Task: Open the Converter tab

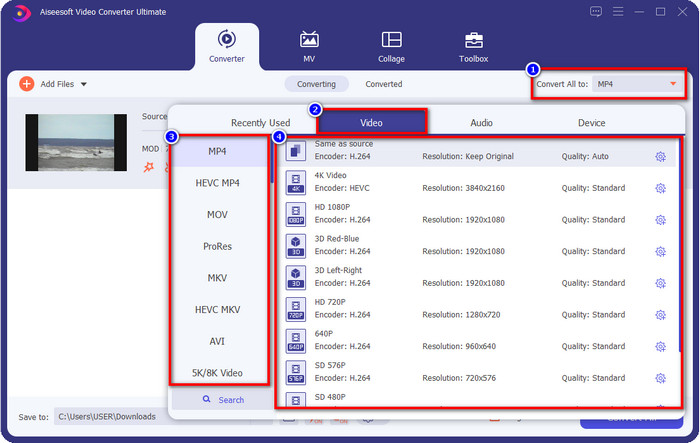Action: coord(227,46)
